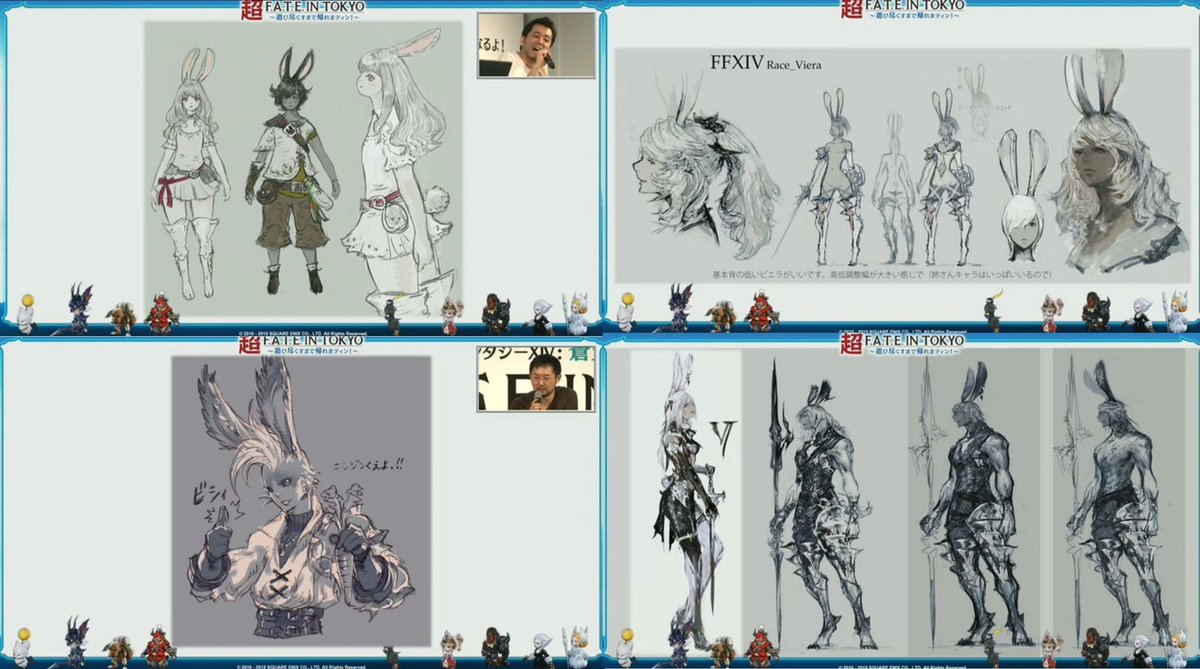
Task: Click the small white-haired bunny head sketch
Action: [1024, 195]
